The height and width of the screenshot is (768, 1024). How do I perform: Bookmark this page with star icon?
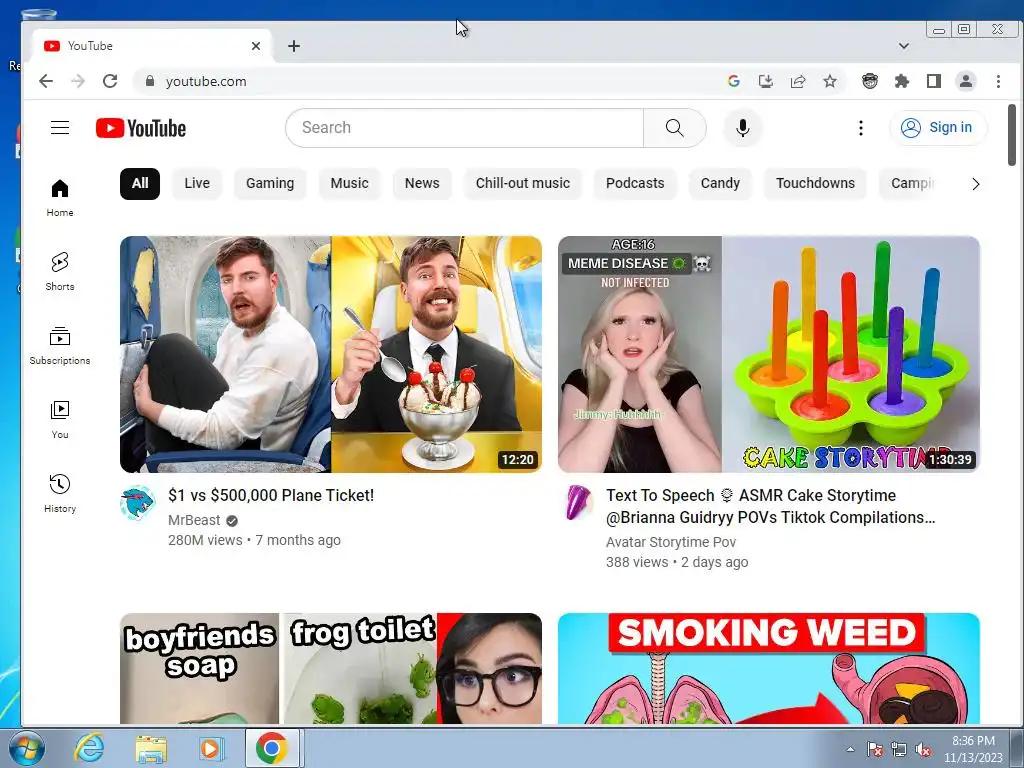pyautogui.click(x=829, y=81)
